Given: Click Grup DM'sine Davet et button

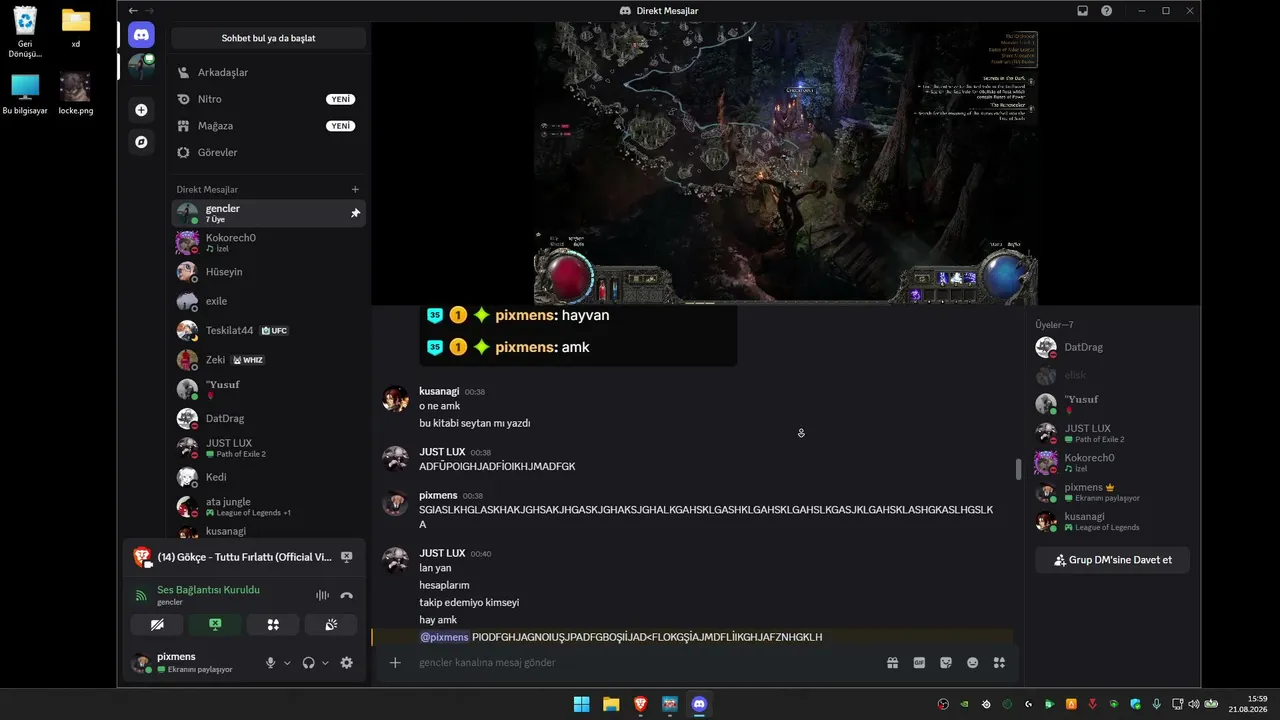Looking at the screenshot, I should pyautogui.click(x=1112, y=560).
